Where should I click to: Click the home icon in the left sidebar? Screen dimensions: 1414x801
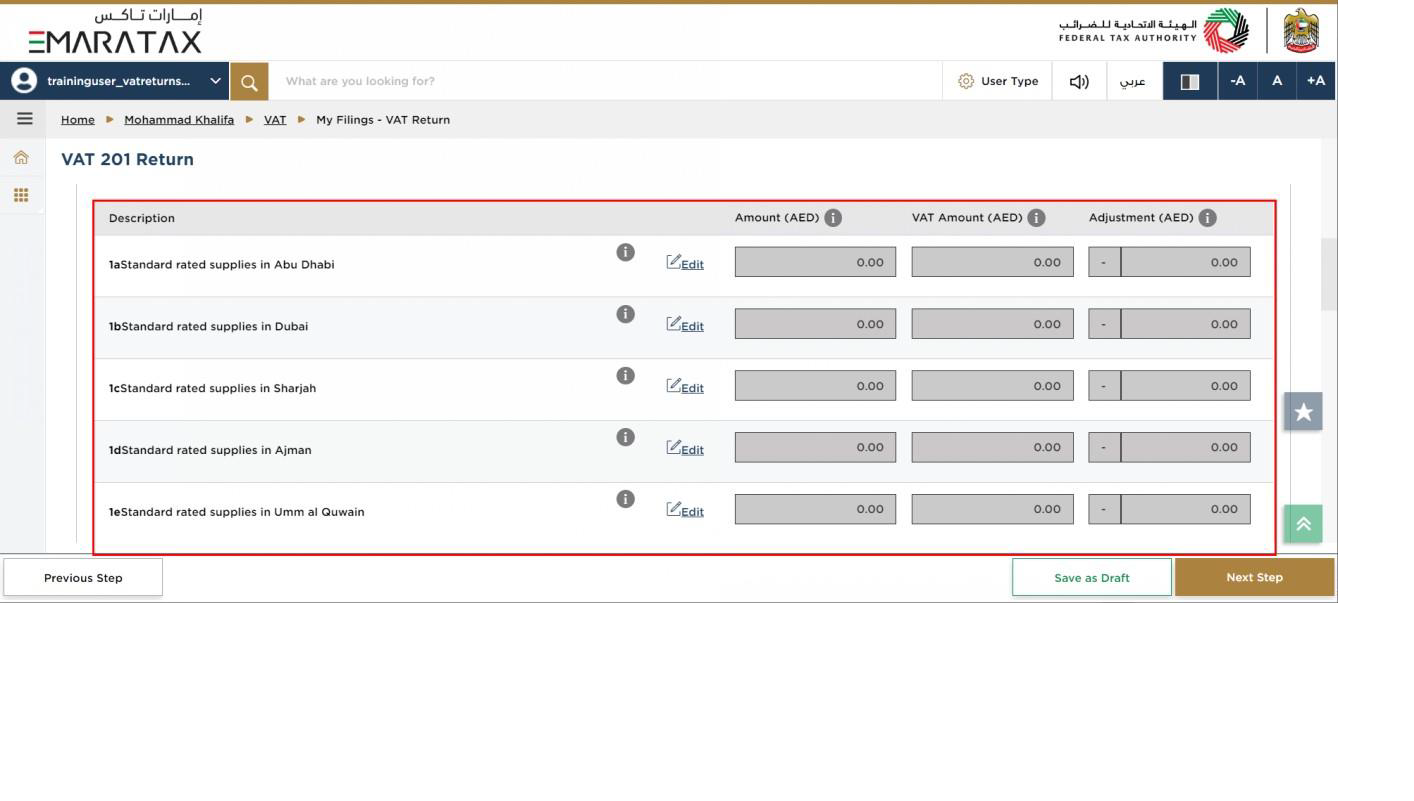[21, 157]
